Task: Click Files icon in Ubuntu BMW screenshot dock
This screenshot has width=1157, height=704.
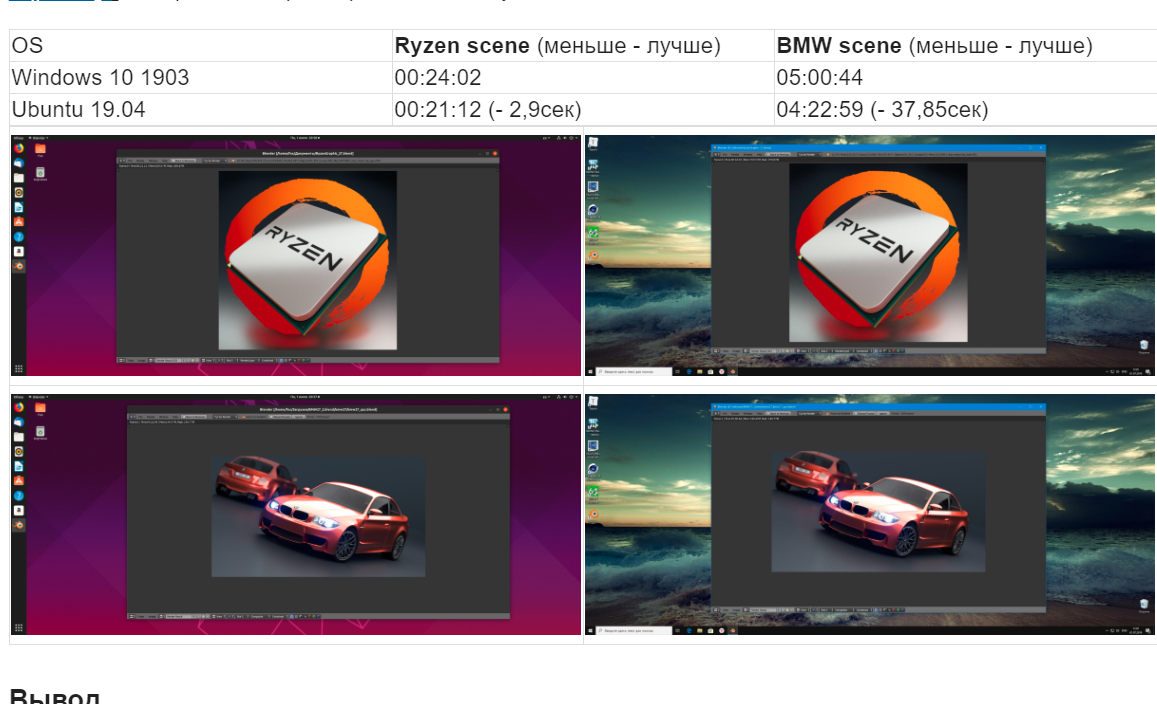Action: pos(18,437)
